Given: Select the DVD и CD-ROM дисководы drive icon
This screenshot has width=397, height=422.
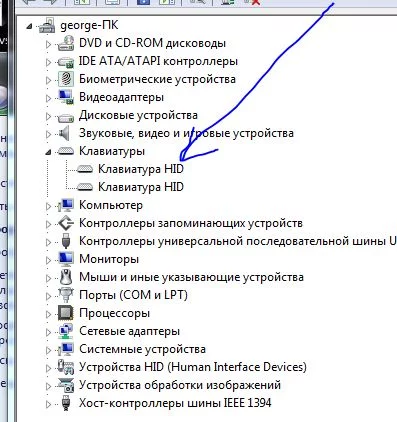Looking at the screenshot, I should tap(66, 43).
